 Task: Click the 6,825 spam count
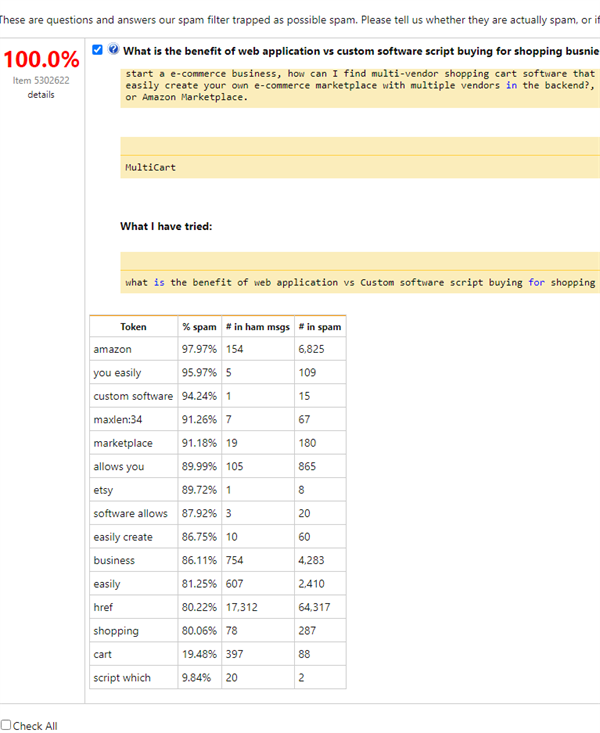pos(311,349)
